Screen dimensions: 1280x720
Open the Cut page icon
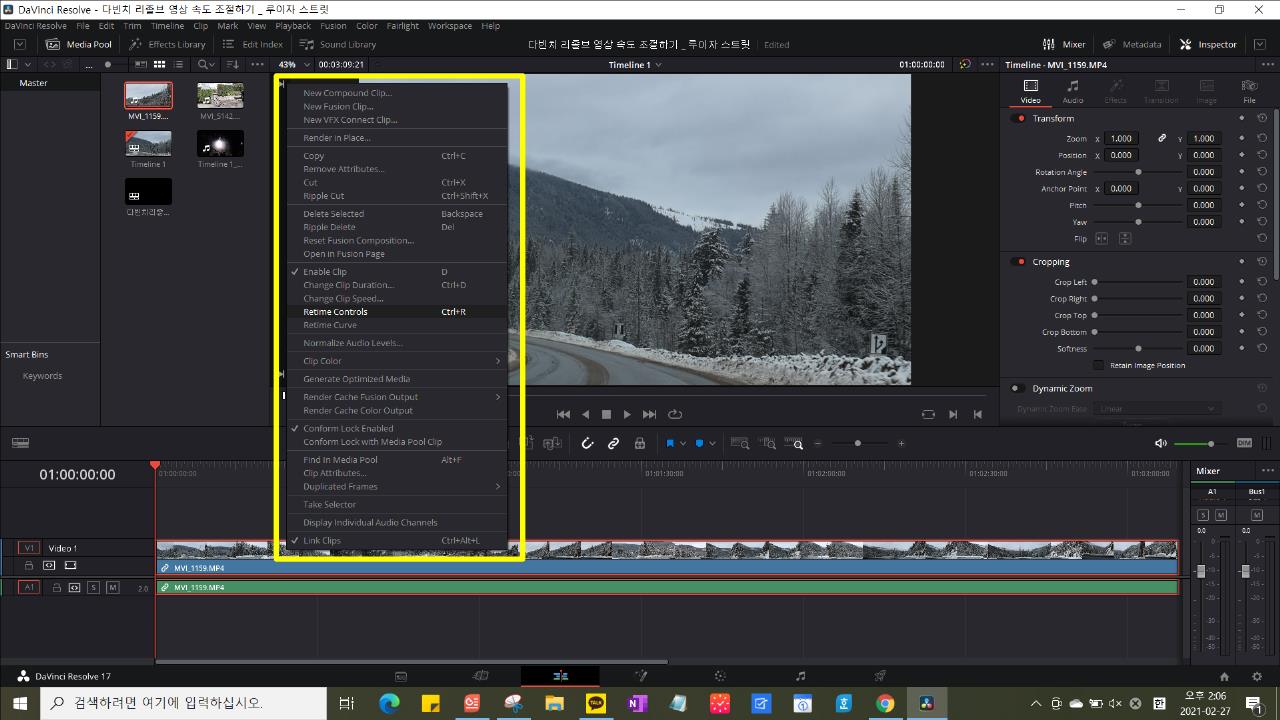480,676
